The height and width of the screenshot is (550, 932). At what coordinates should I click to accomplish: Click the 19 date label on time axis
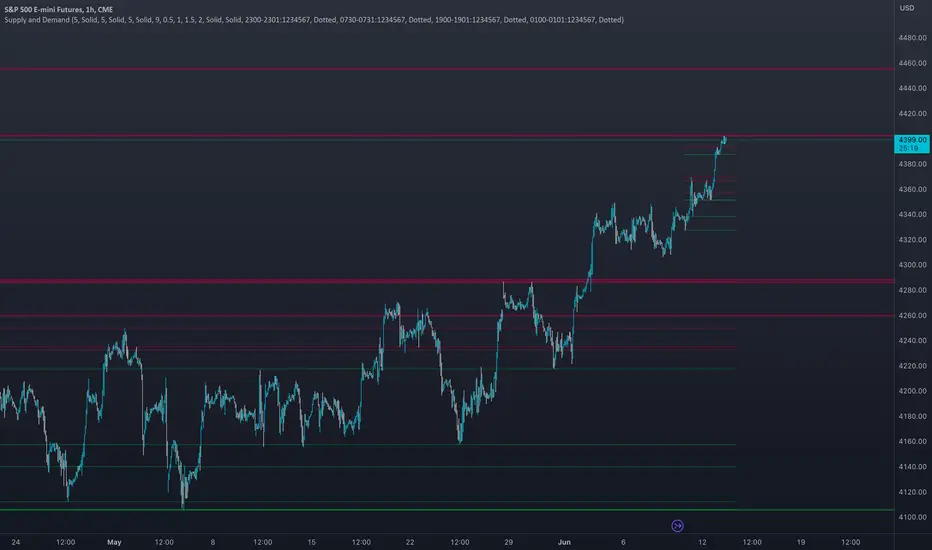pyautogui.click(x=801, y=542)
